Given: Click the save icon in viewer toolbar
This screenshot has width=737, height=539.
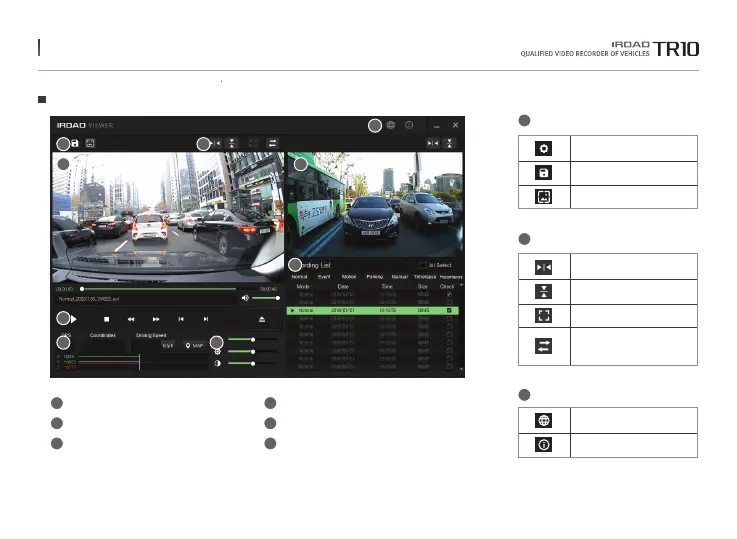Looking at the screenshot, I should pos(75,143).
